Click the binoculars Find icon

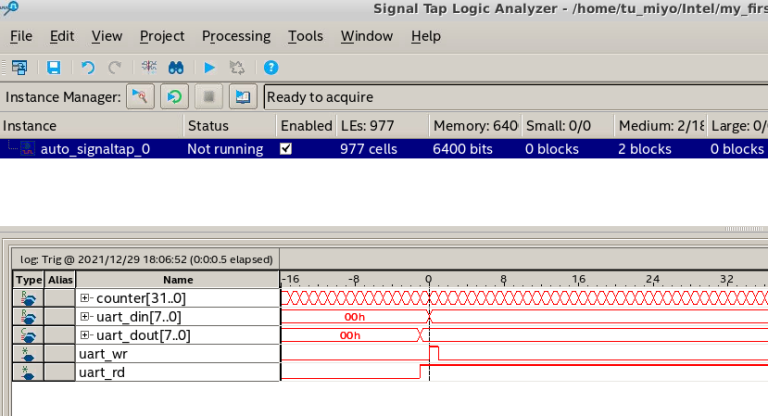click(177, 68)
